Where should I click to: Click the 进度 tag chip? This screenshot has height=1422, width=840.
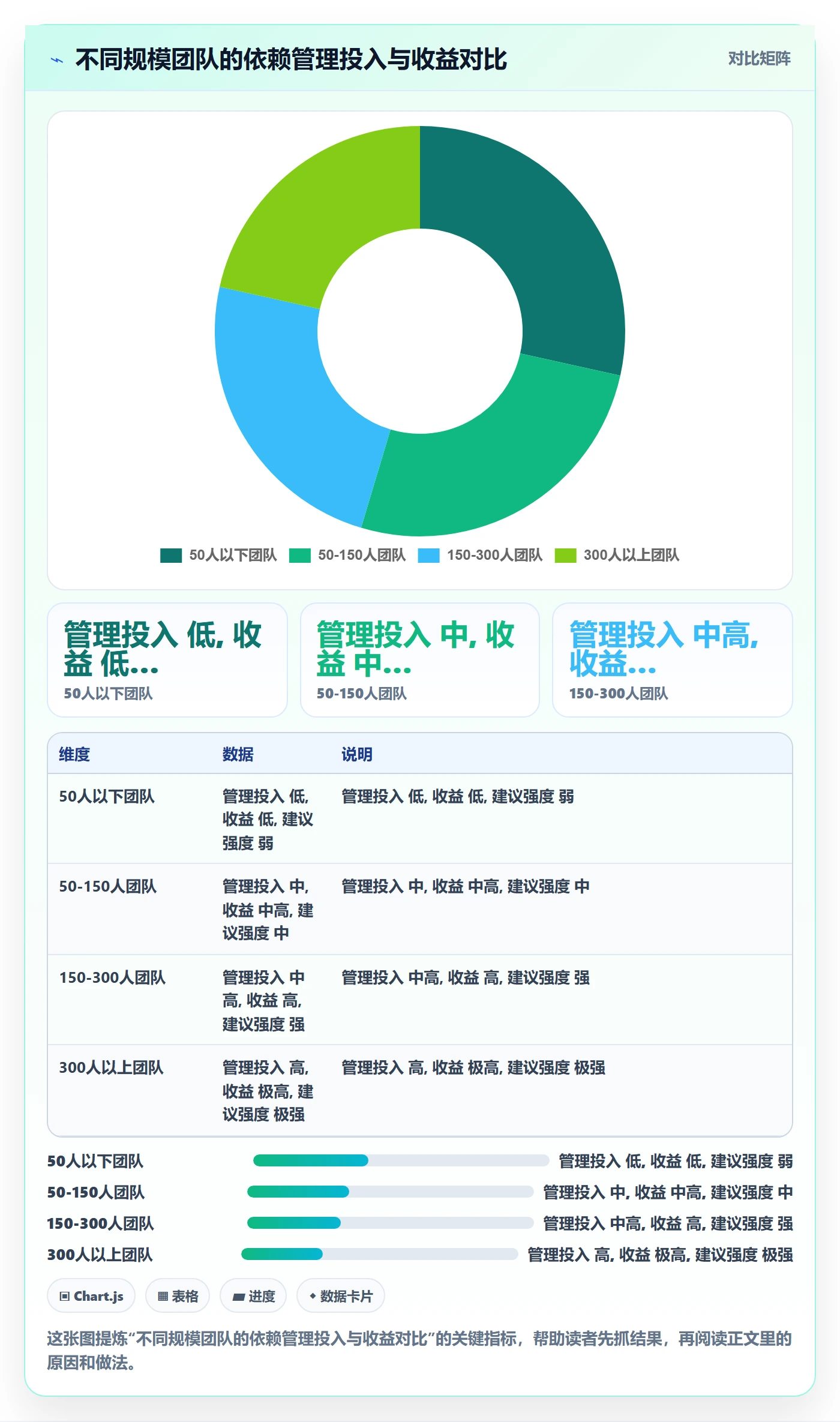point(253,1296)
